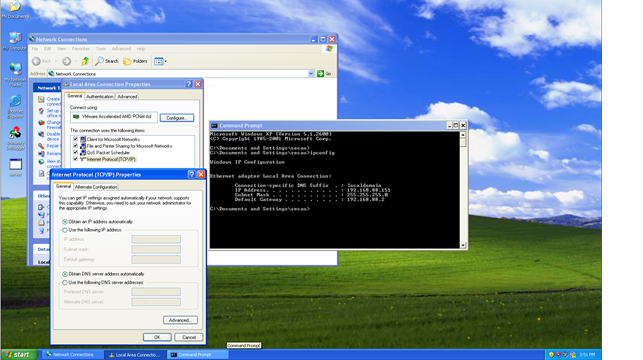
Task: Click the VMware adapter name field
Action: 114,117
